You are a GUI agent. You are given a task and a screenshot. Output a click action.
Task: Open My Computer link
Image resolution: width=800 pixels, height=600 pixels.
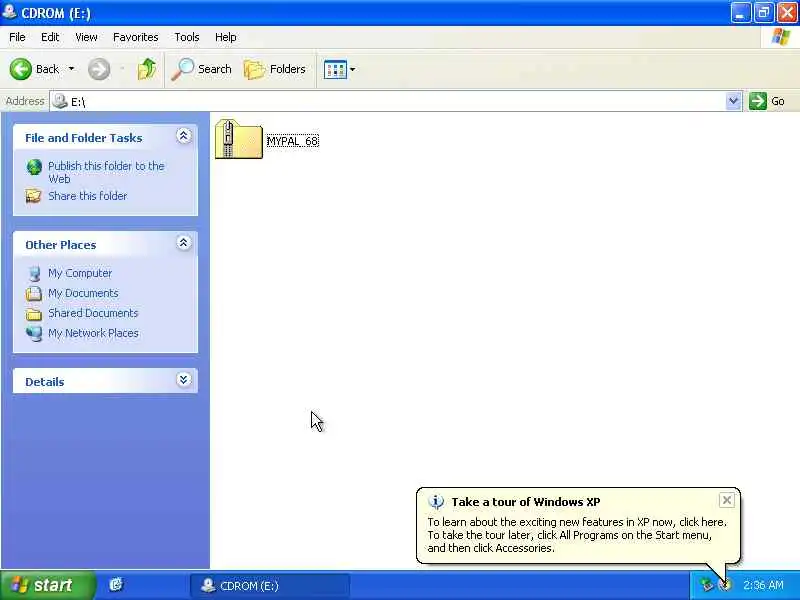click(x=80, y=273)
